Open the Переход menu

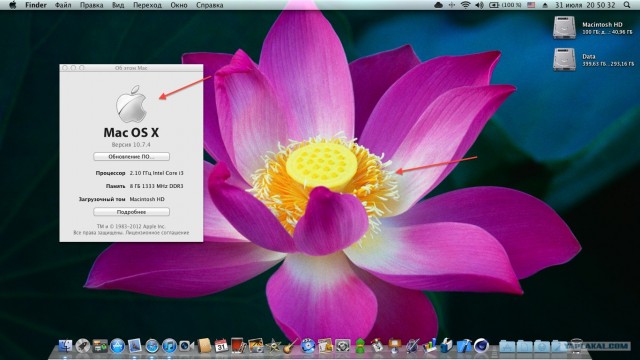tap(147, 5)
